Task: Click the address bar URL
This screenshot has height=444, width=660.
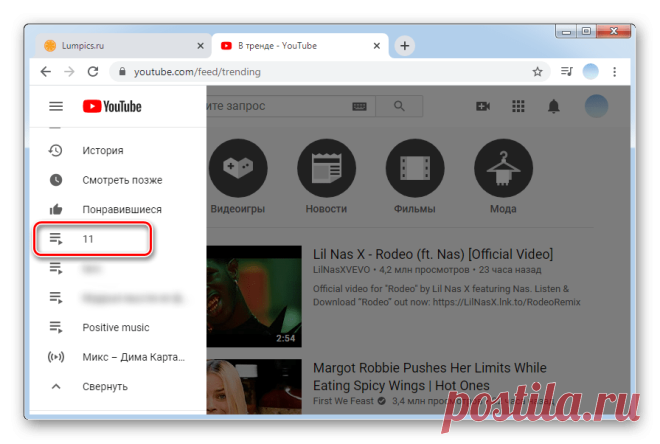Action: pos(197,72)
